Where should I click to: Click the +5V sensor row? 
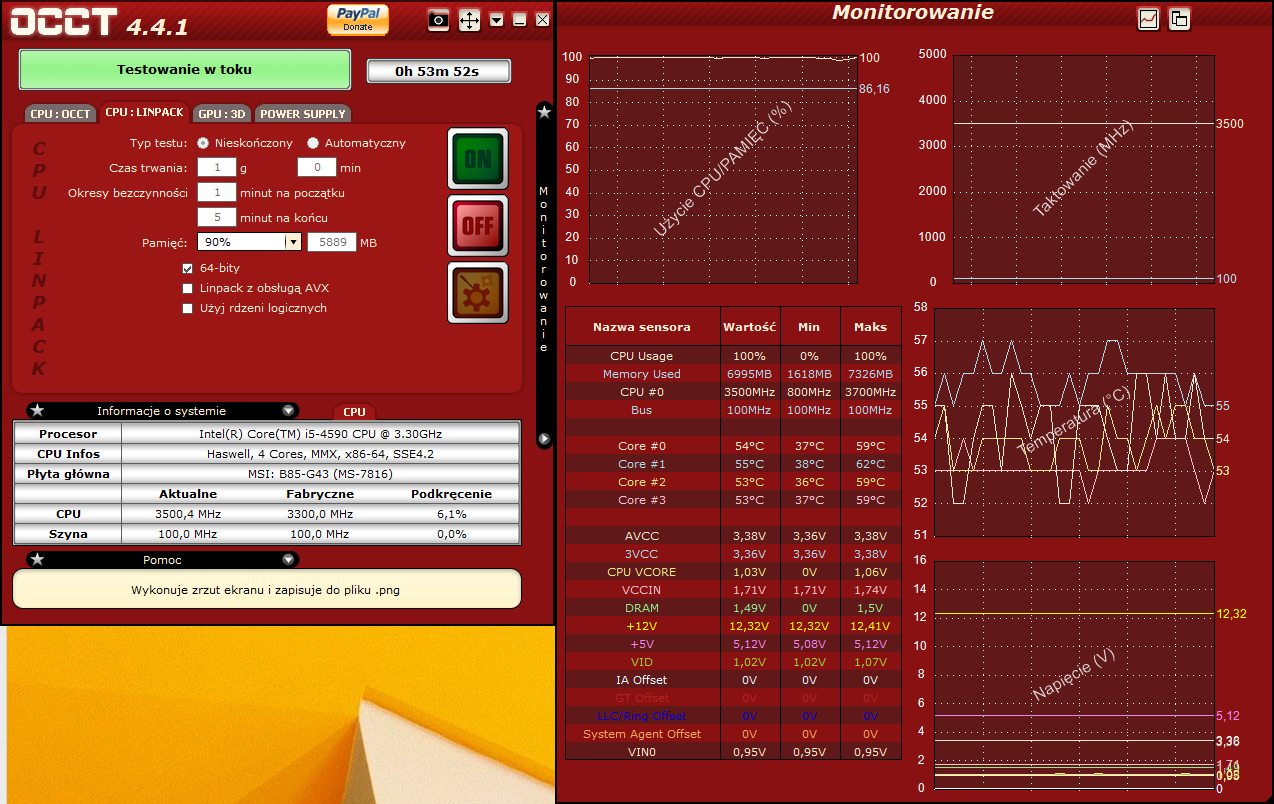733,644
